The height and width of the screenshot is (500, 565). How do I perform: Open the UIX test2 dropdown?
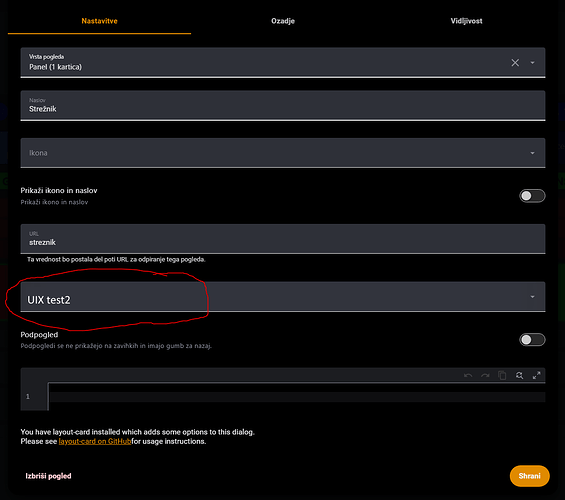click(283, 297)
